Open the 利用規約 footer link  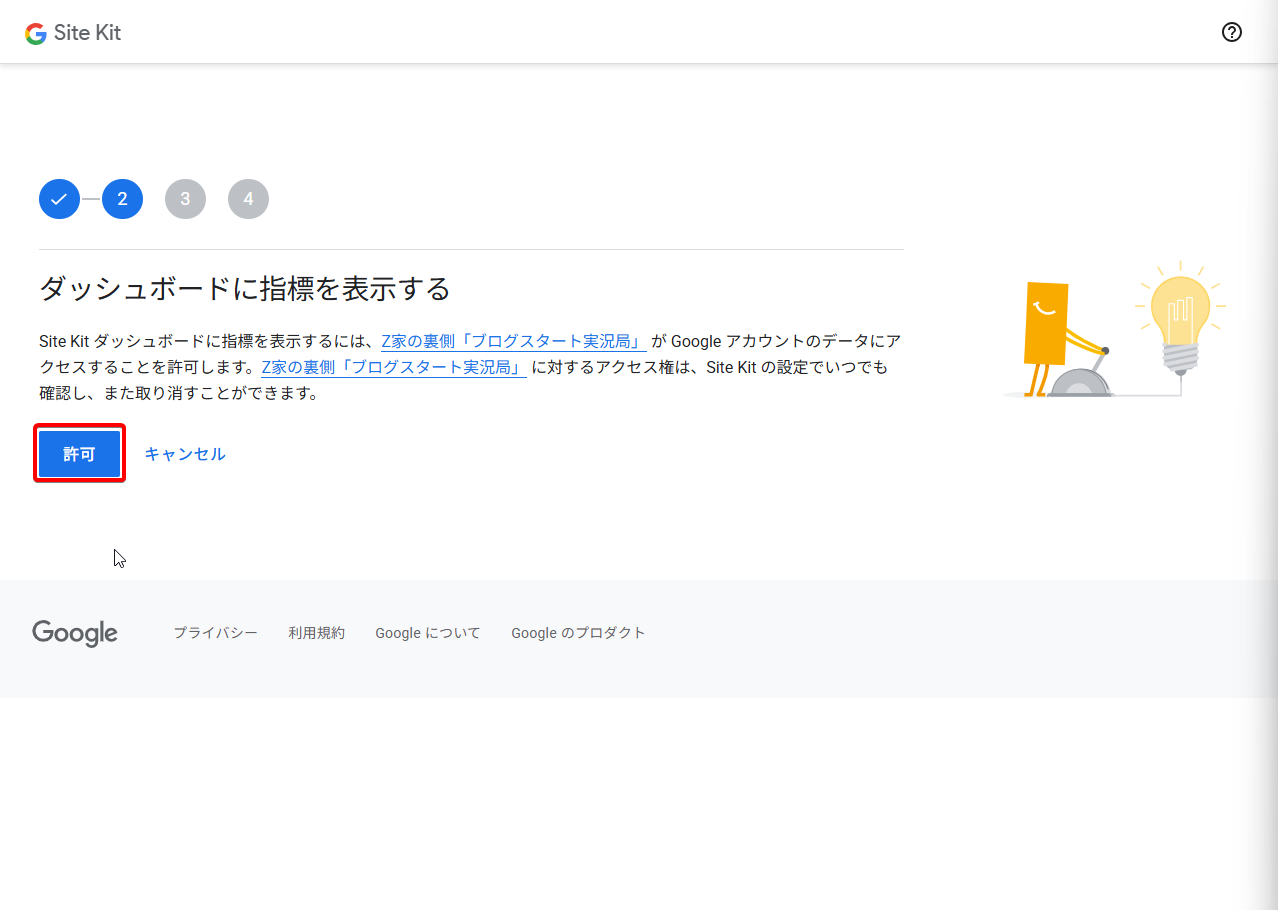click(x=317, y=633)
